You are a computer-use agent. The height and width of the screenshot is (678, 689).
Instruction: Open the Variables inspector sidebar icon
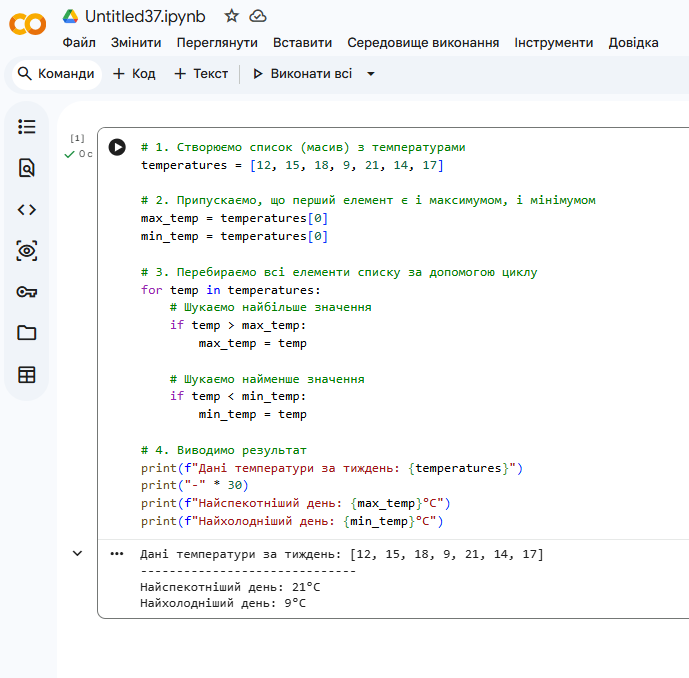click(27, 251)
